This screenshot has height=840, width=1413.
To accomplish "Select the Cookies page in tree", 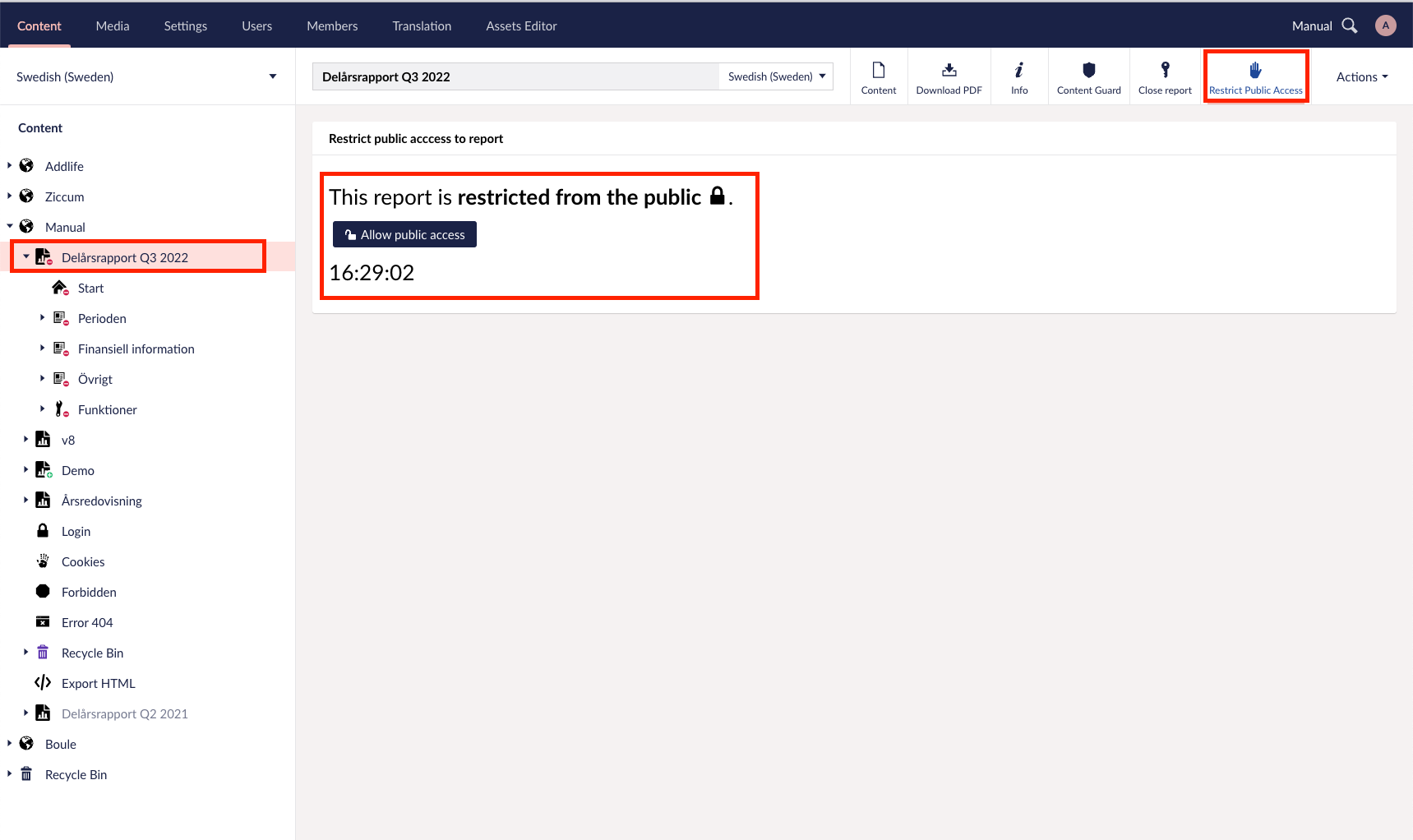I will point(83,562).
